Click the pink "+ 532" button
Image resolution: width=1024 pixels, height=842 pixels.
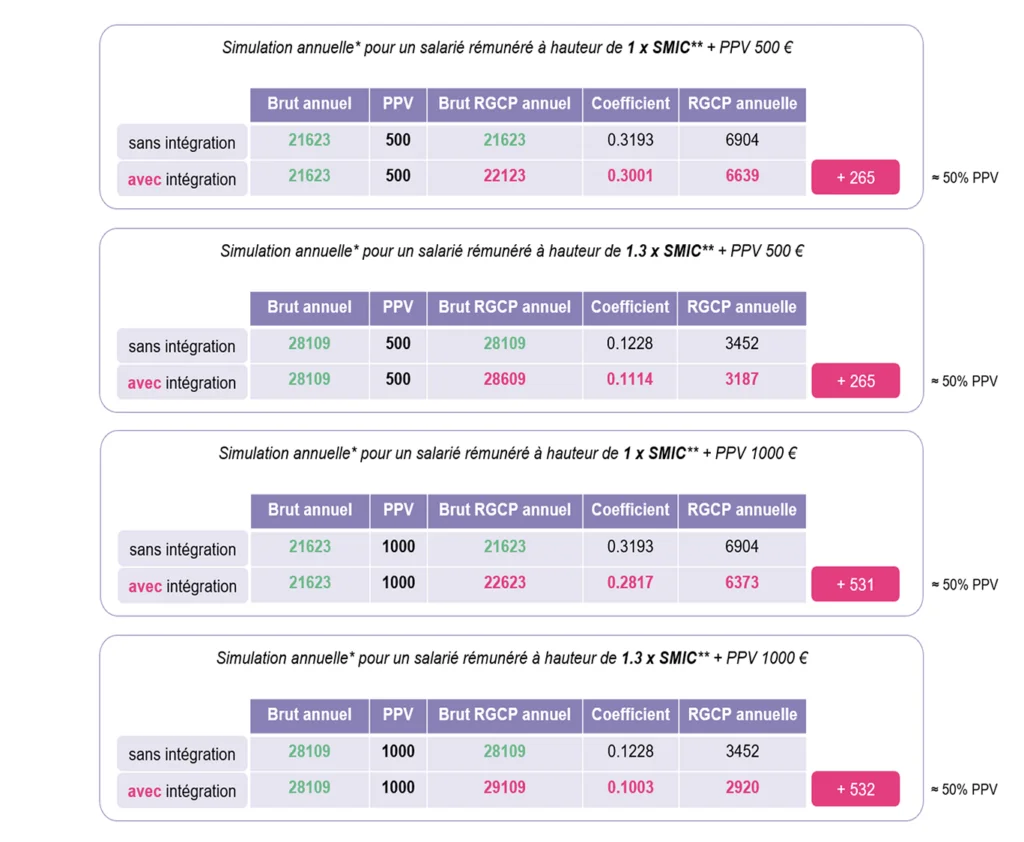855,789
